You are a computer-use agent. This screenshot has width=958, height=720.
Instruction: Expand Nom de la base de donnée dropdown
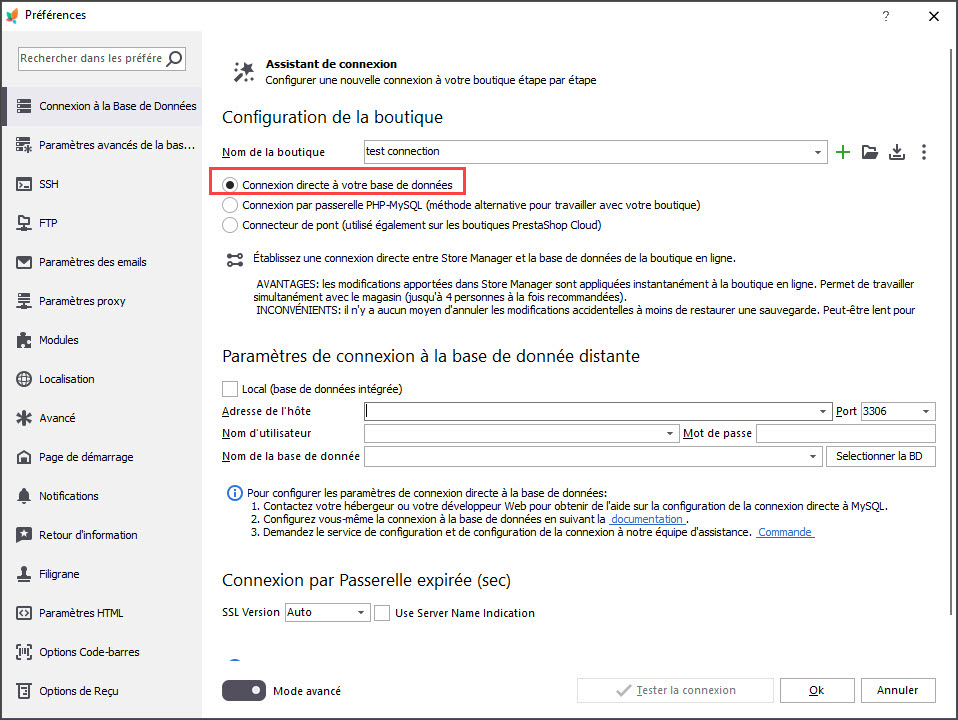point(813,457)
